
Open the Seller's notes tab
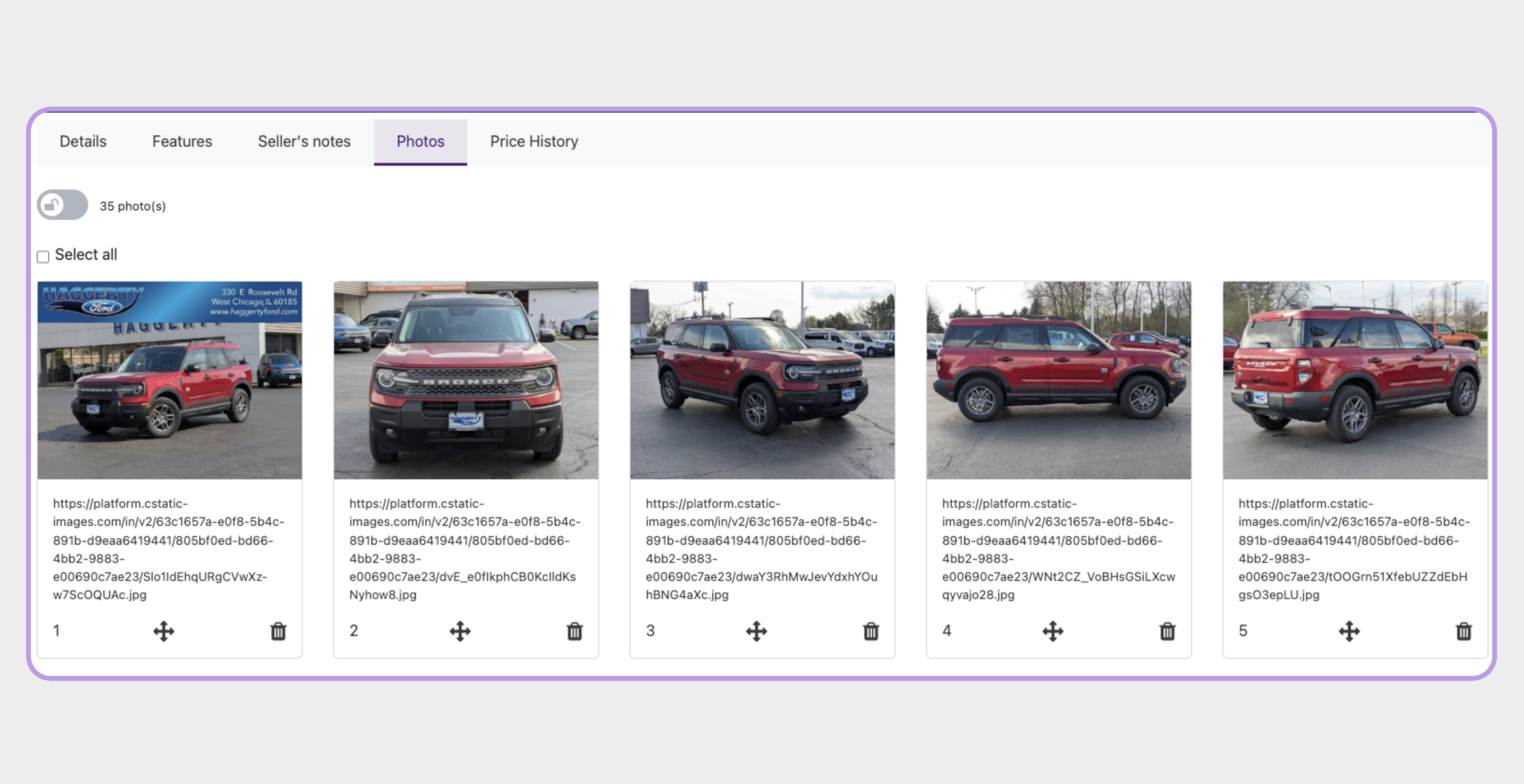pyautogui.click(x=304, y=142)
